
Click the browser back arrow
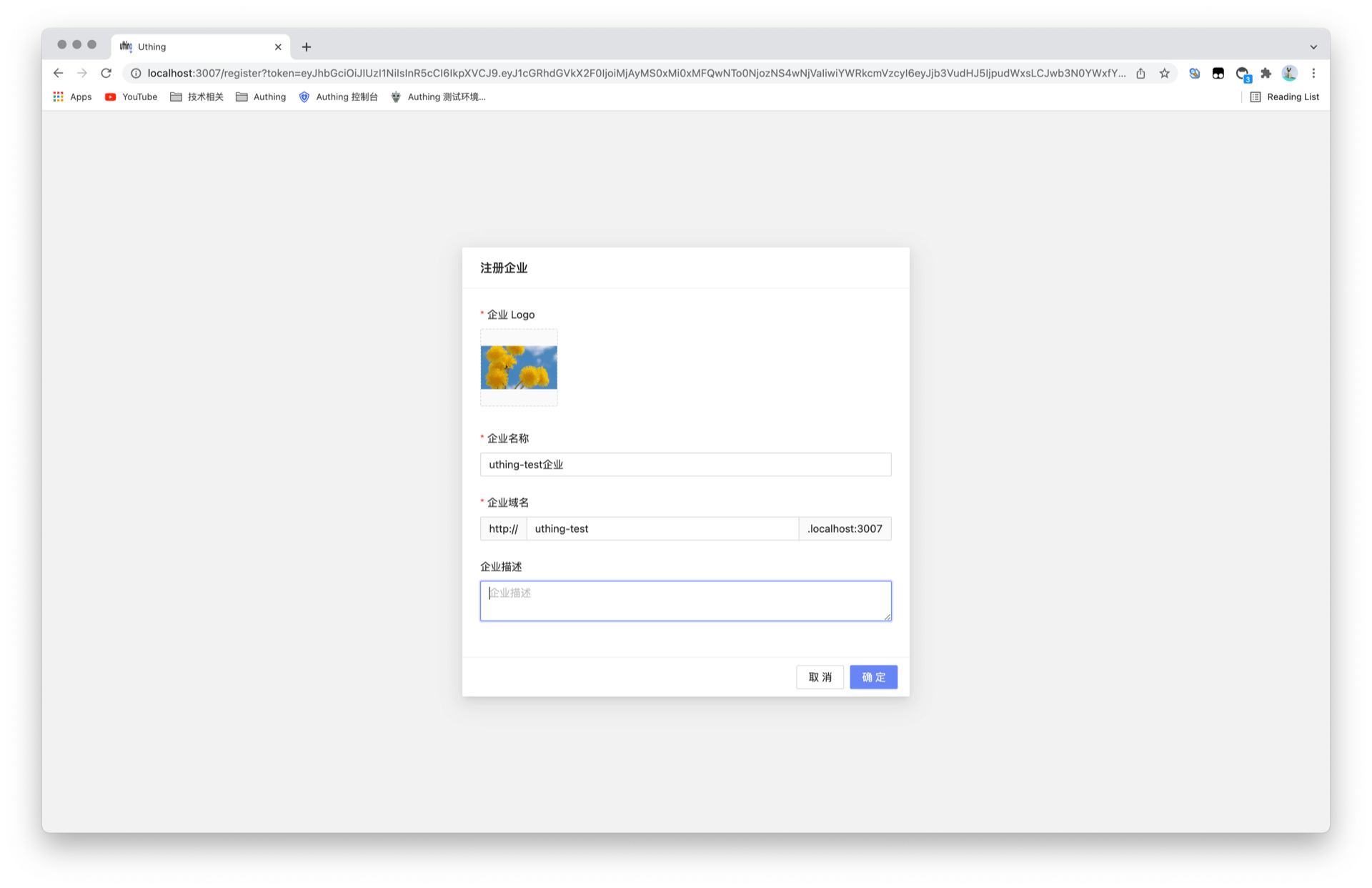coord(59,73)
